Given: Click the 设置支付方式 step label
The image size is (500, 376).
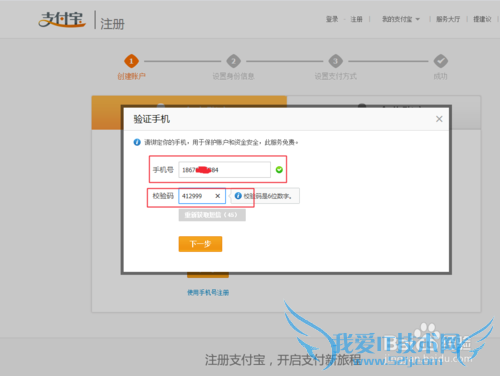Looking at the screenshot, I should coord(336,76).
